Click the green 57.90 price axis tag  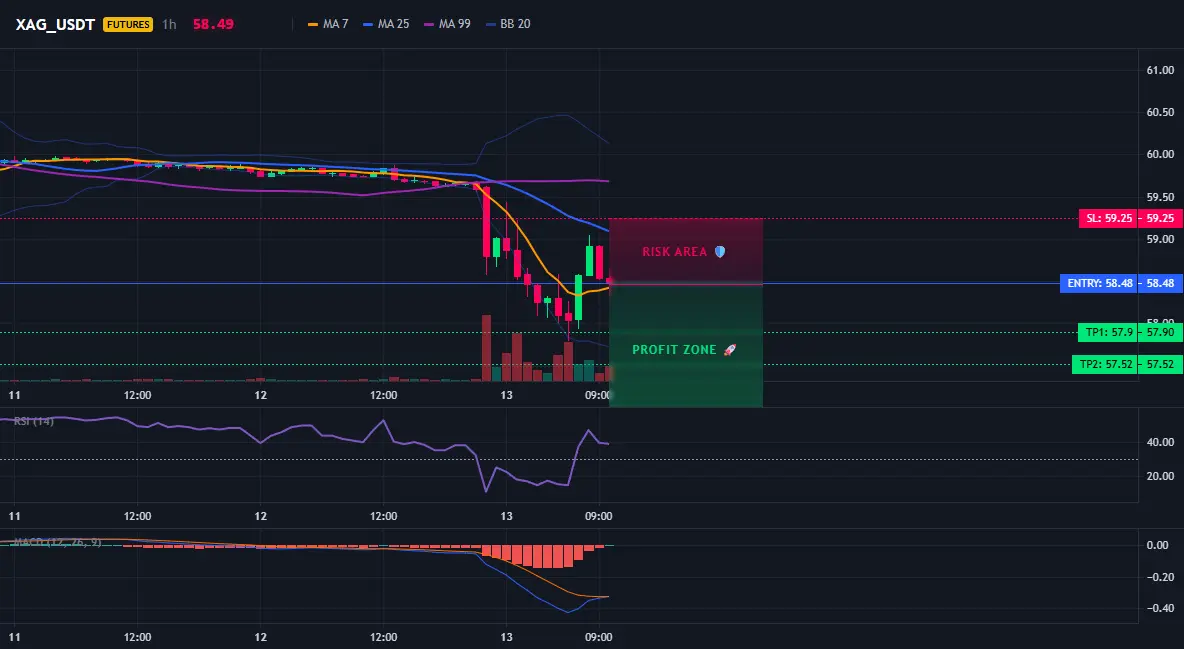coord(1161,332)
